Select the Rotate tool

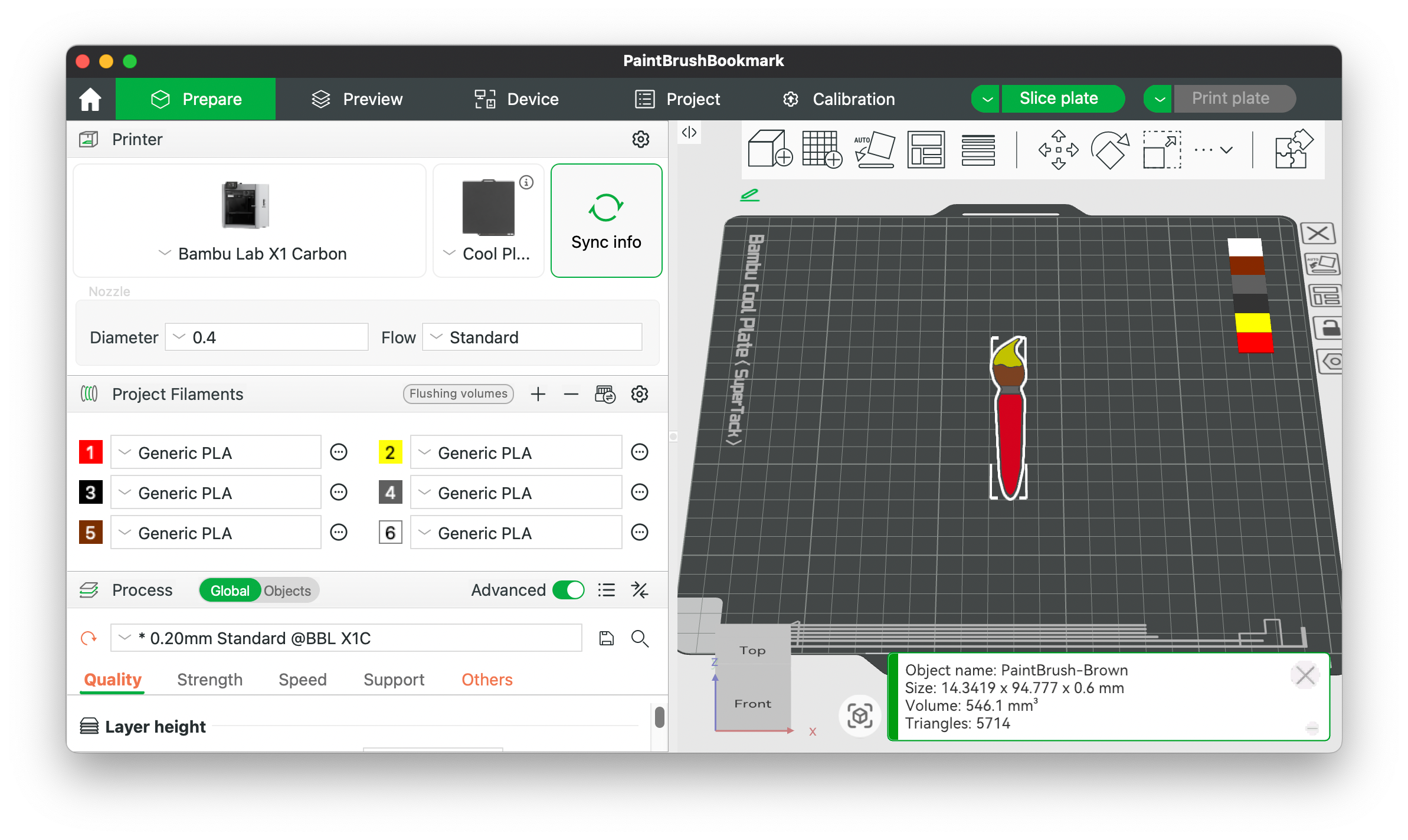tap(1110, 149)
